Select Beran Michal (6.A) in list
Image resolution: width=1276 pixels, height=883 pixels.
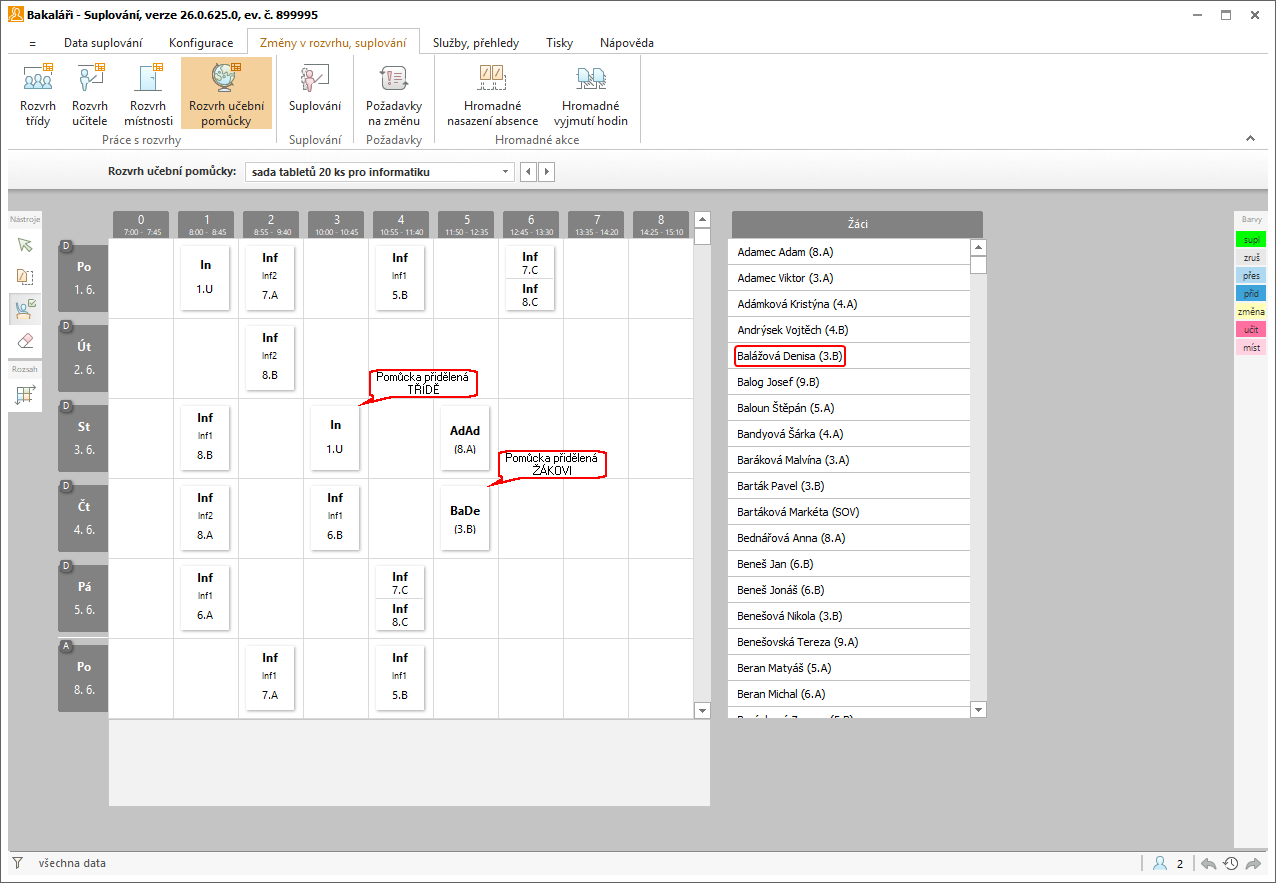849,694
